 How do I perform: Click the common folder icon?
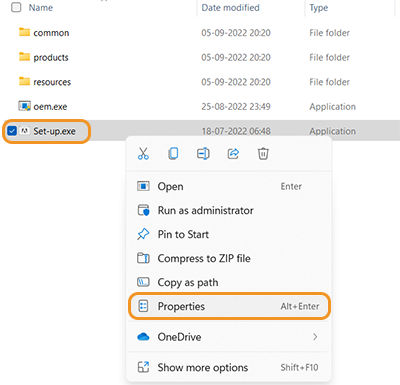click(x=24, y=32)
